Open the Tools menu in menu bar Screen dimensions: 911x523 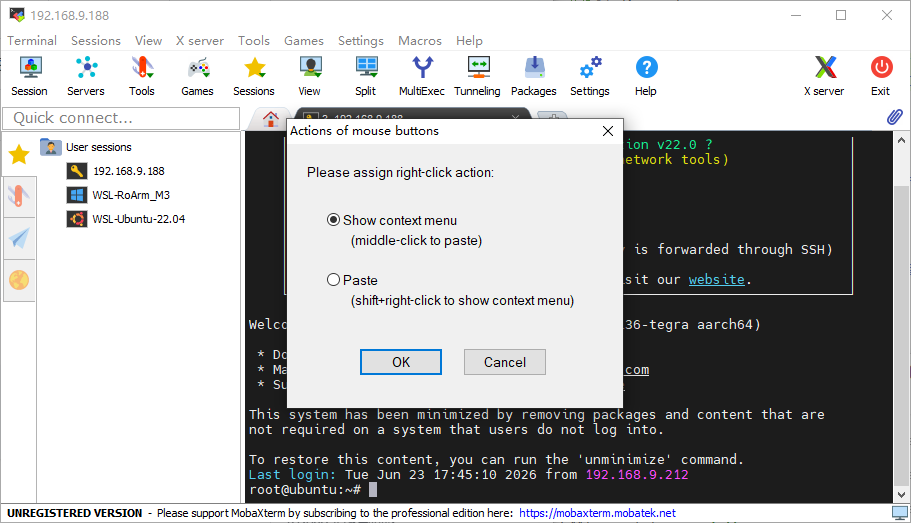254,41
